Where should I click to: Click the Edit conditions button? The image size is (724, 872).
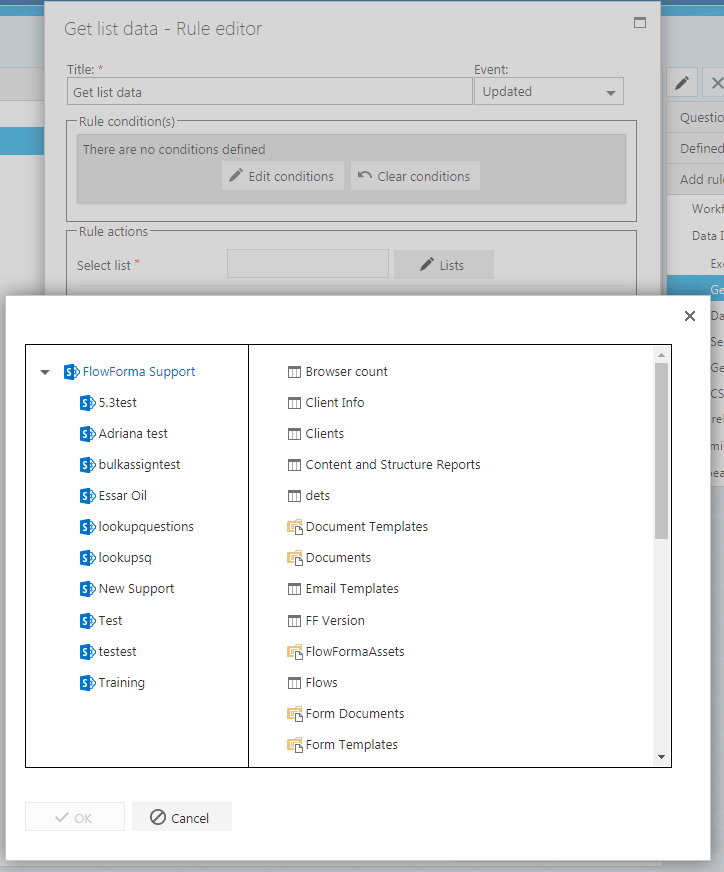(x=282, y=176)
